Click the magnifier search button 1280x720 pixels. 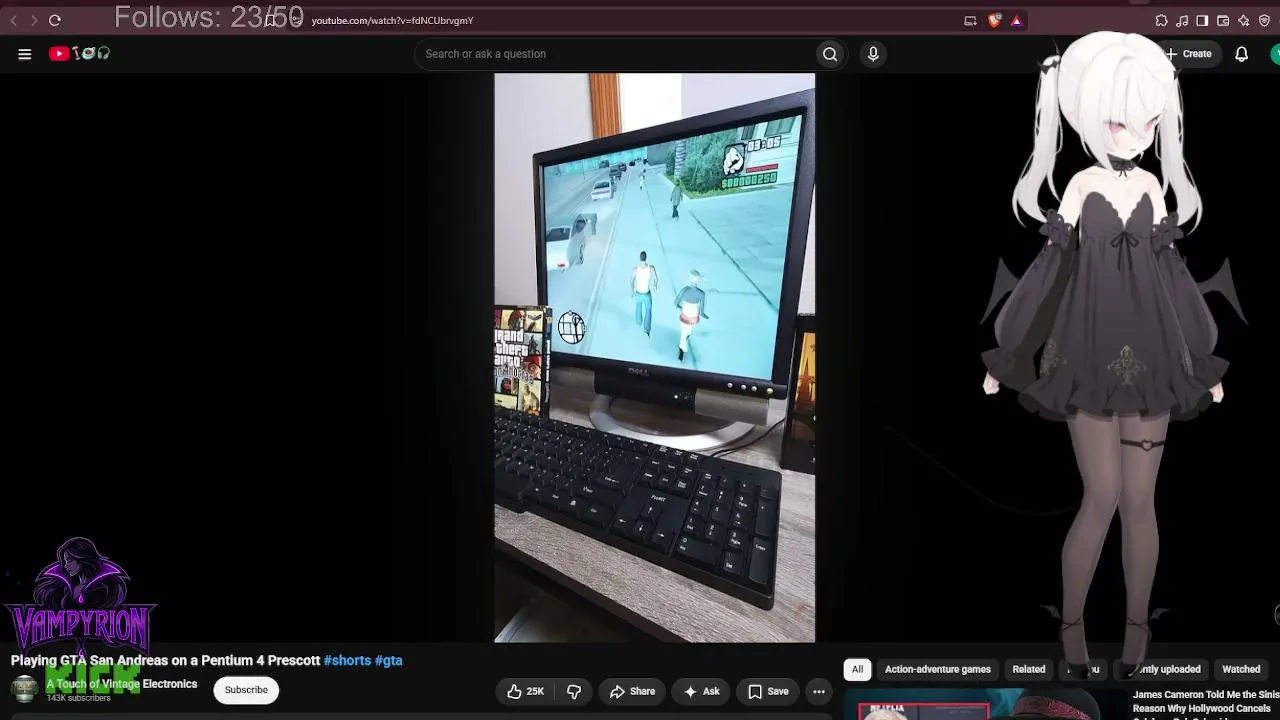pos(829,54)
